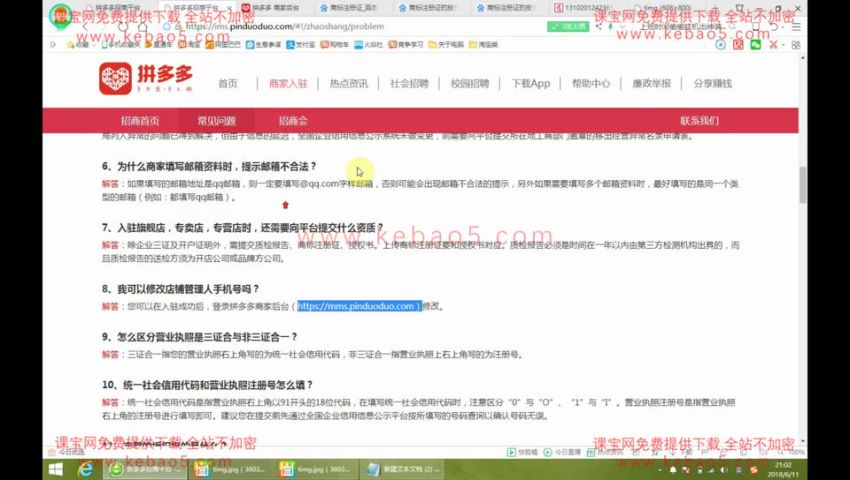850x480 pixels.
Task: Open the Windows Start button
Action: point(55,469)
